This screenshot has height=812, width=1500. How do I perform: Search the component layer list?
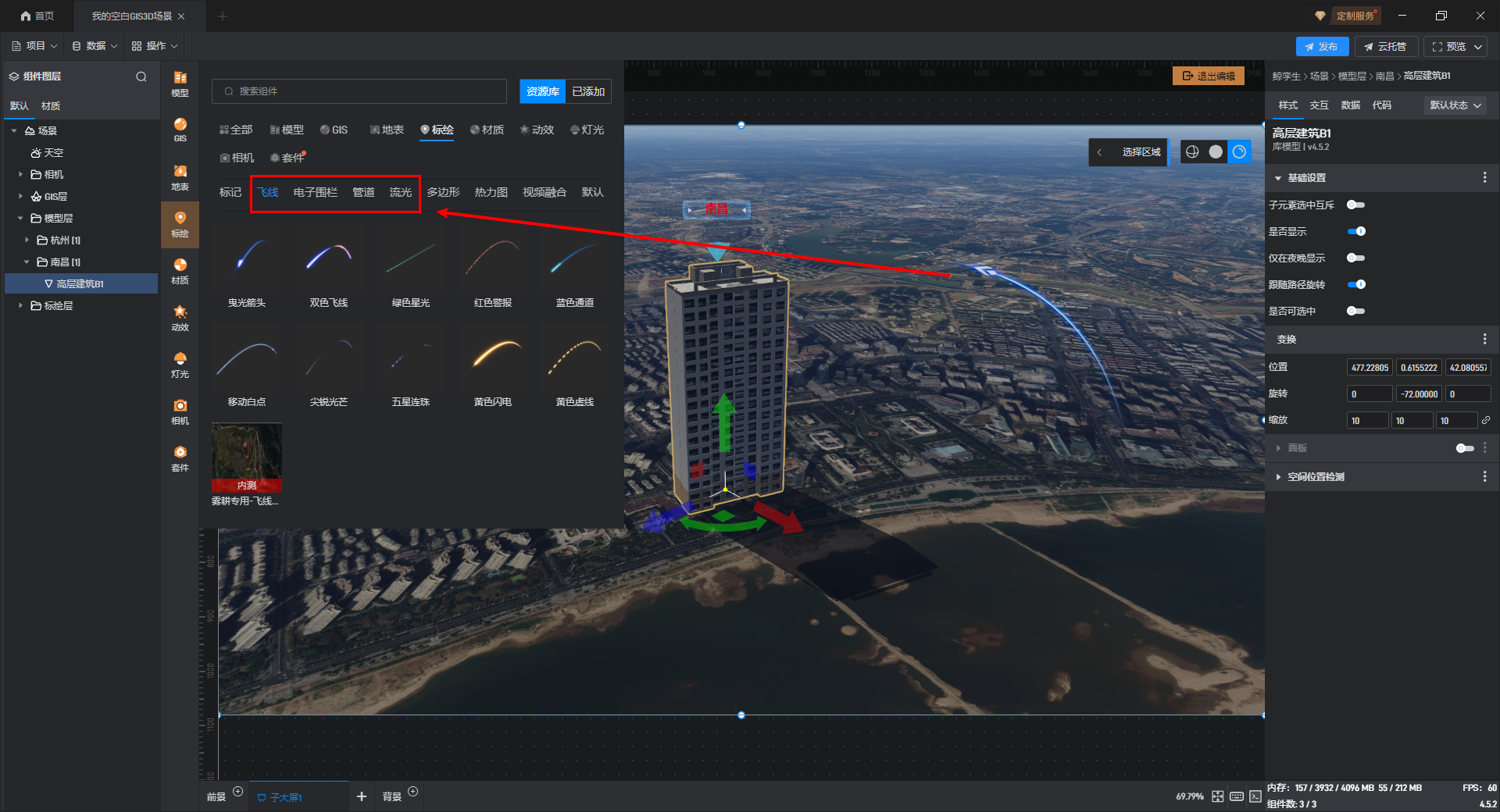(141, 77)
